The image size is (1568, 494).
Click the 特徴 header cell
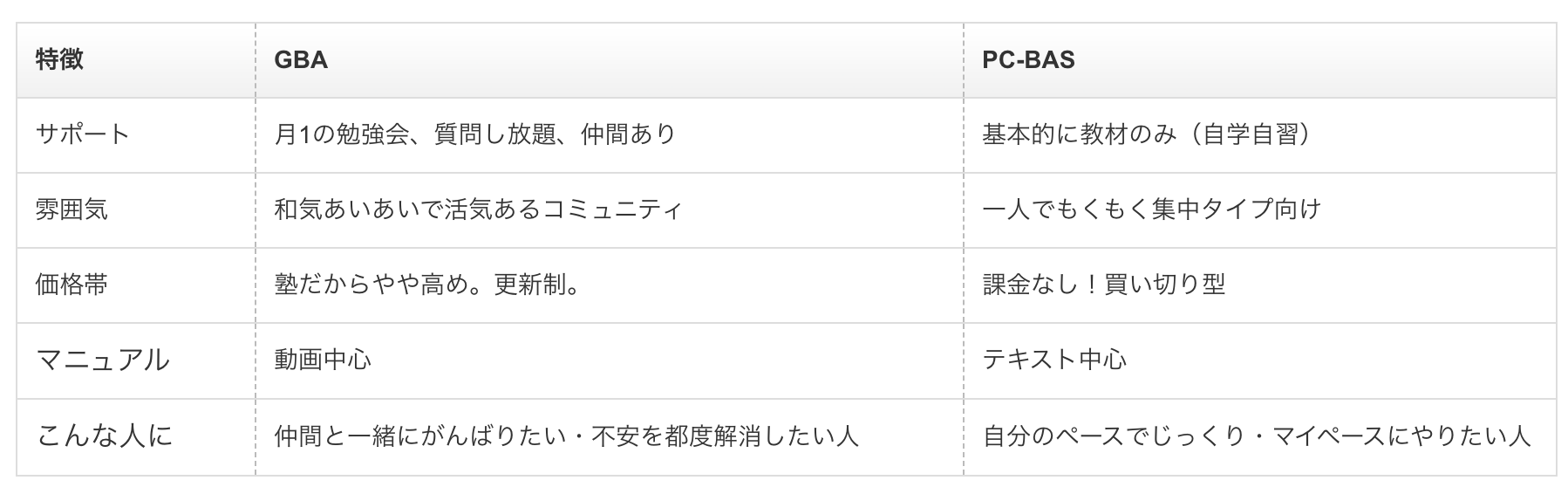pos(59,60)
